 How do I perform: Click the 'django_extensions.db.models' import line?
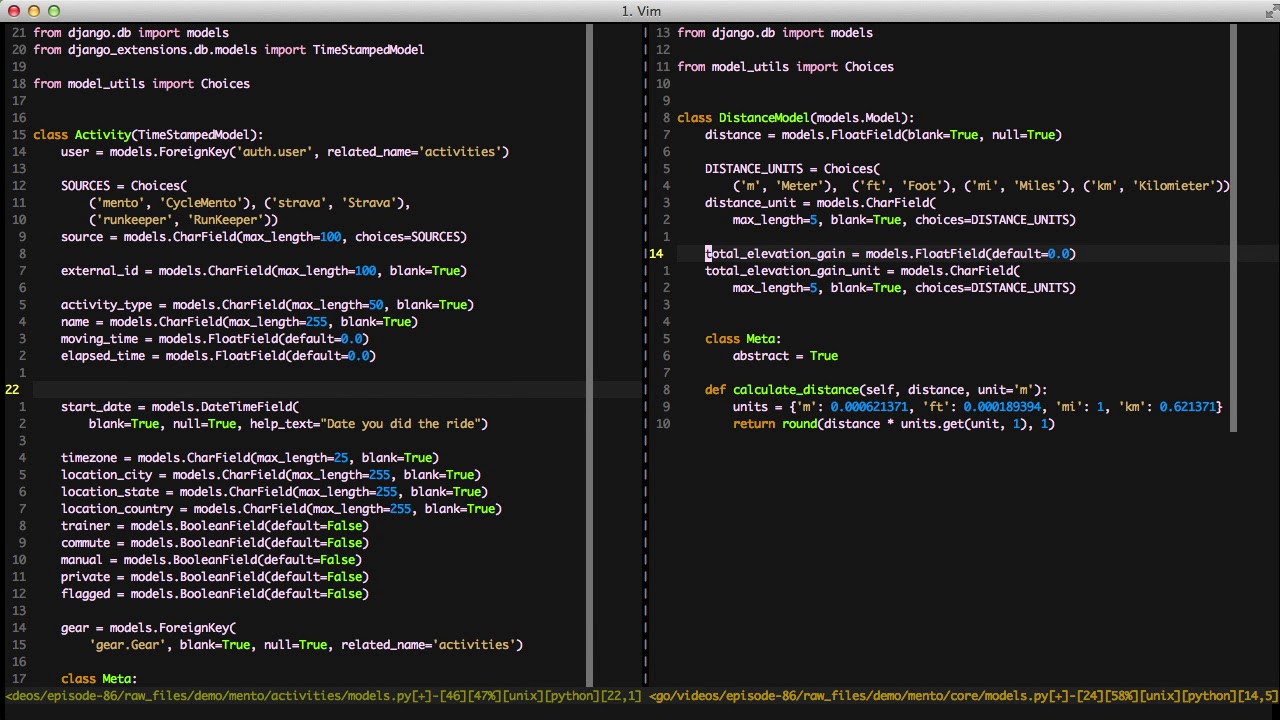(x=229, y=49)
